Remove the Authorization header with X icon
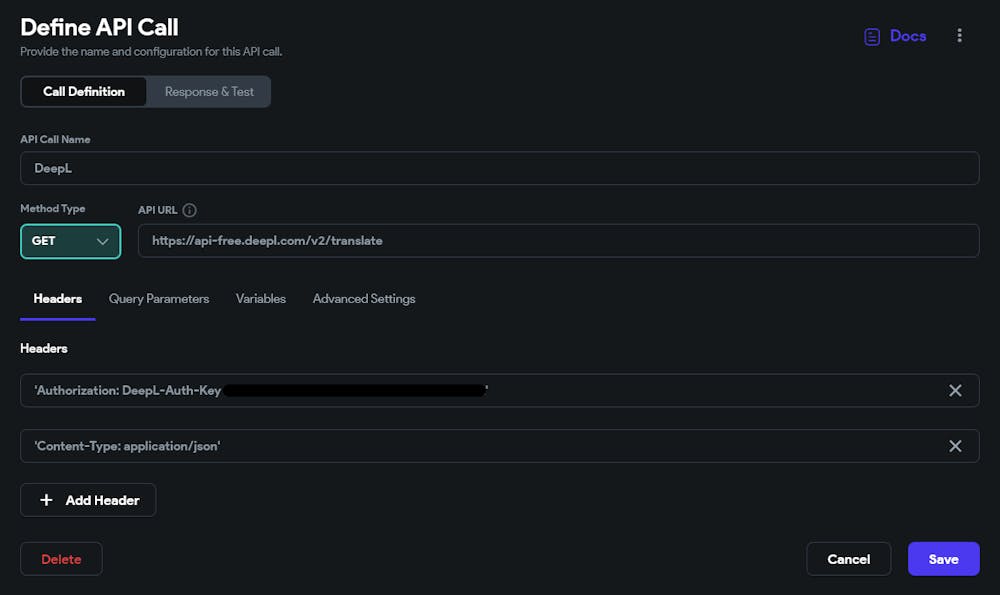 click(955, 391)
